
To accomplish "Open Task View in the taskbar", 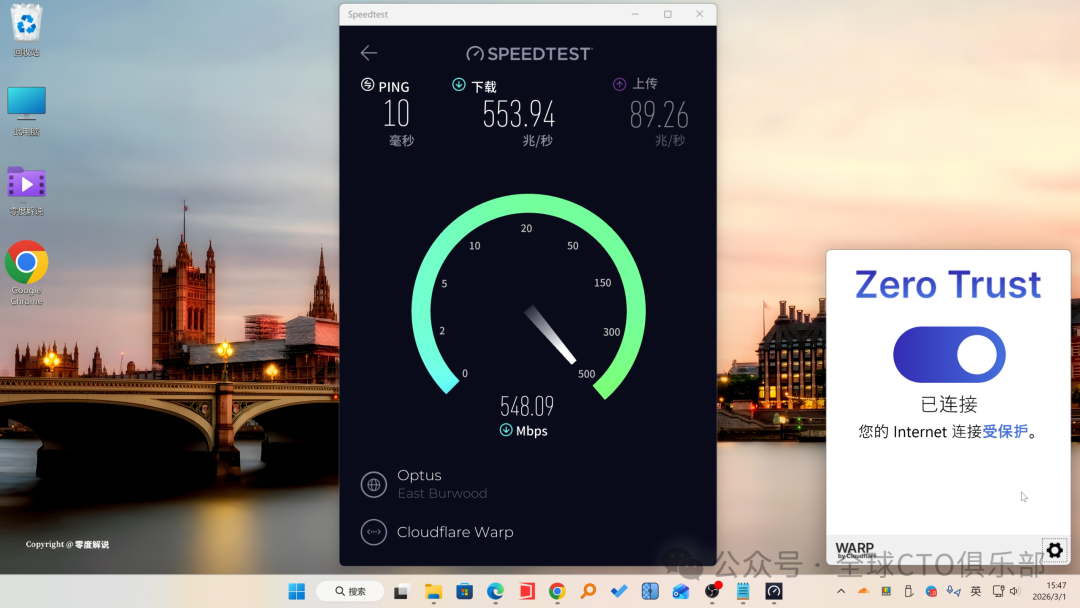I will click(401, 591).
